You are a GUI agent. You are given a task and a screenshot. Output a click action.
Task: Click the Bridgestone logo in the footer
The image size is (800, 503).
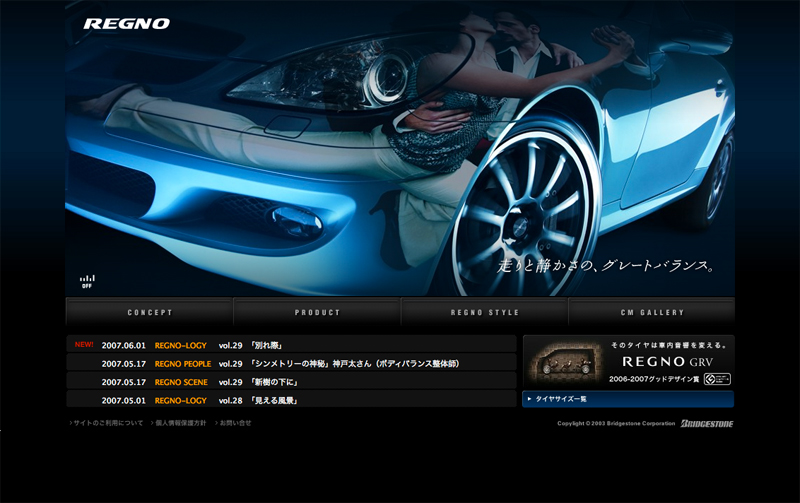coord(707,424)
